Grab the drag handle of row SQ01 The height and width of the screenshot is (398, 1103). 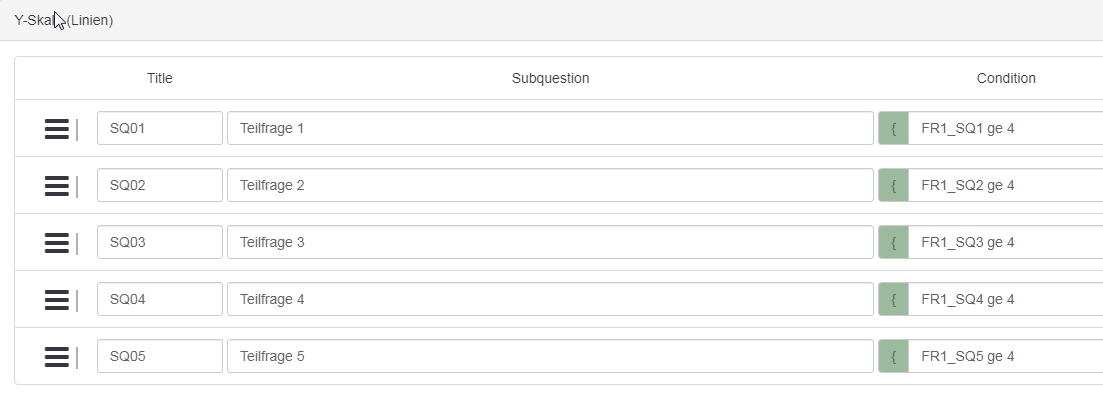click(x=57, y=129)
